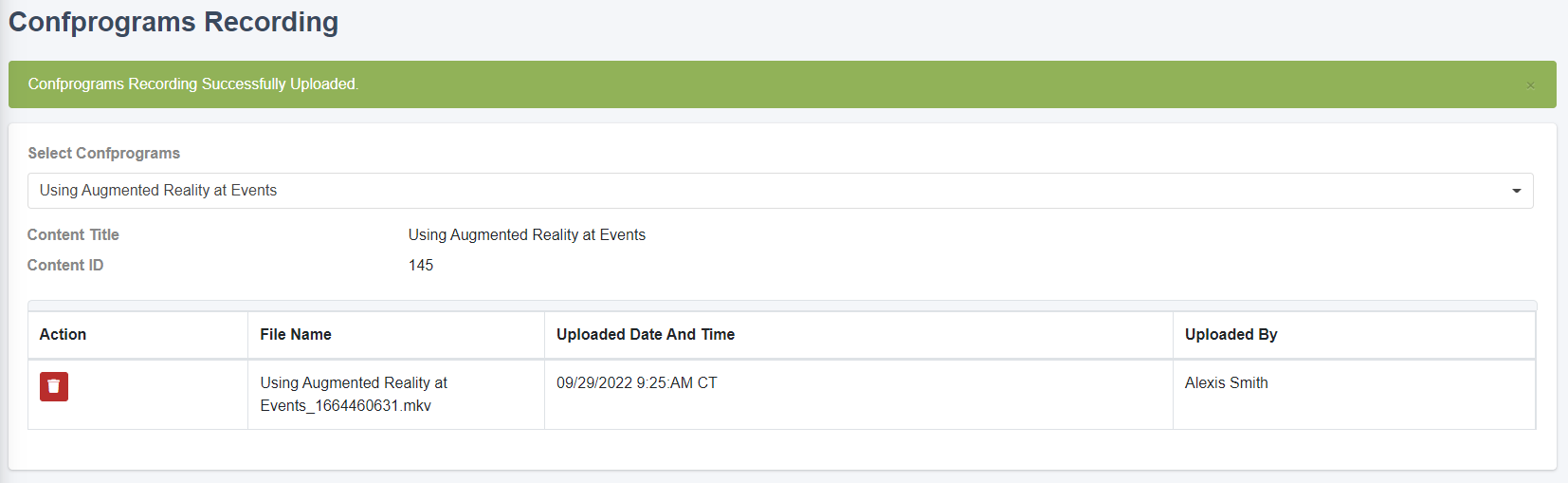This screenshot has width=1568, height=483.
Task: Click the Alexis Smith uploader cell
Action: (1354, 395)
